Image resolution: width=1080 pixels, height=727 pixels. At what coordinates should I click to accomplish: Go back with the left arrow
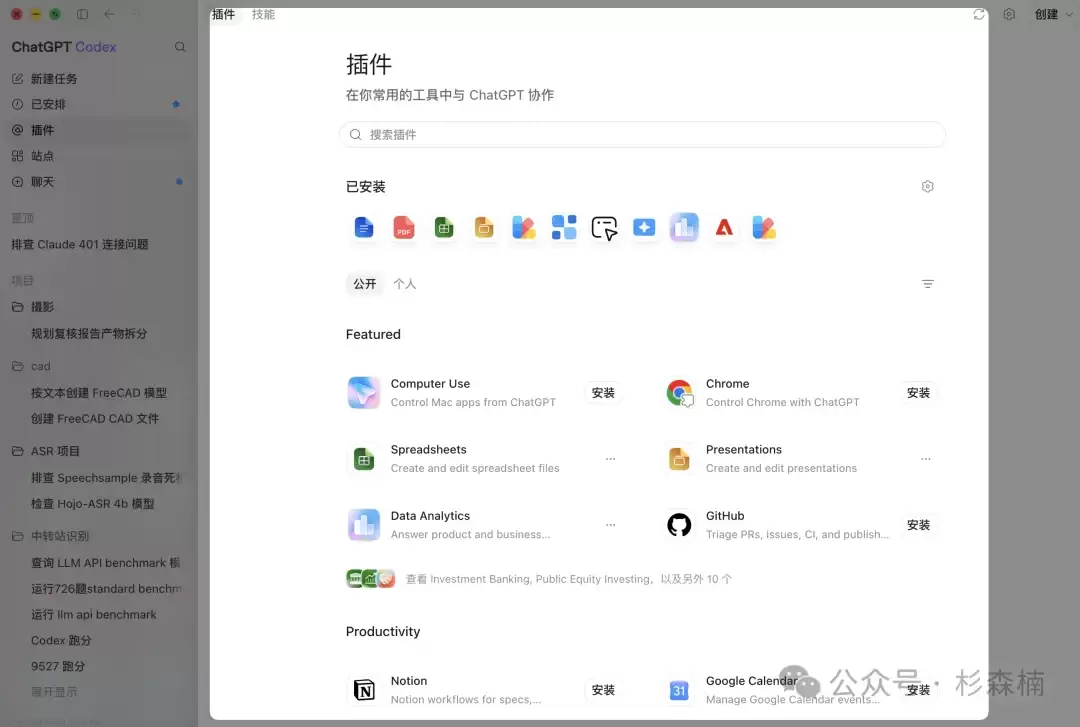coord(109,14)
